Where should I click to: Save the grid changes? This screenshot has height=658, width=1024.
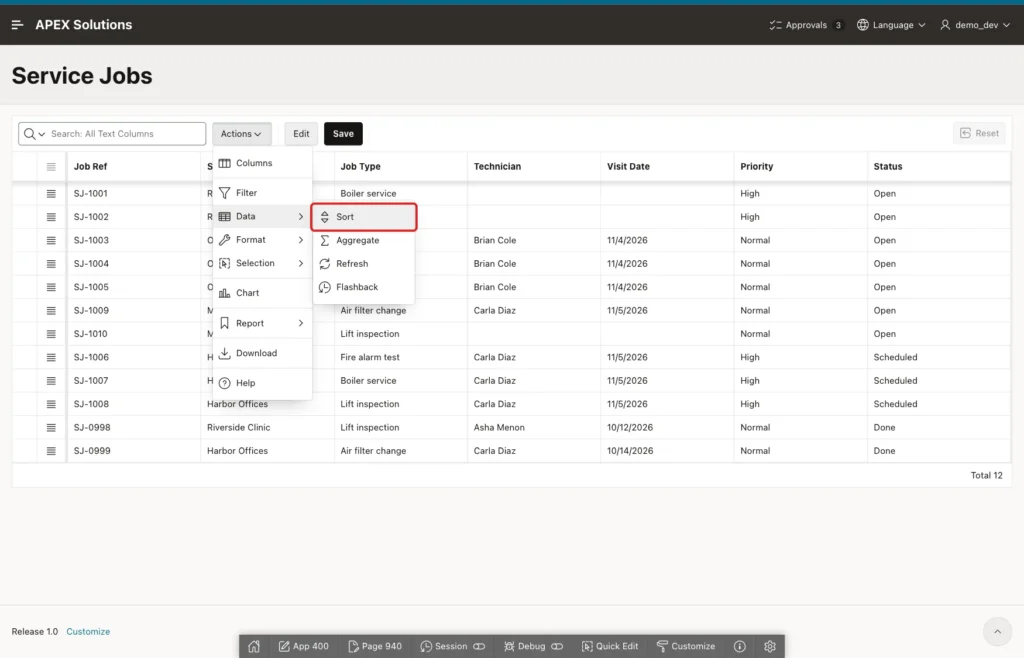tap(343, 134)
